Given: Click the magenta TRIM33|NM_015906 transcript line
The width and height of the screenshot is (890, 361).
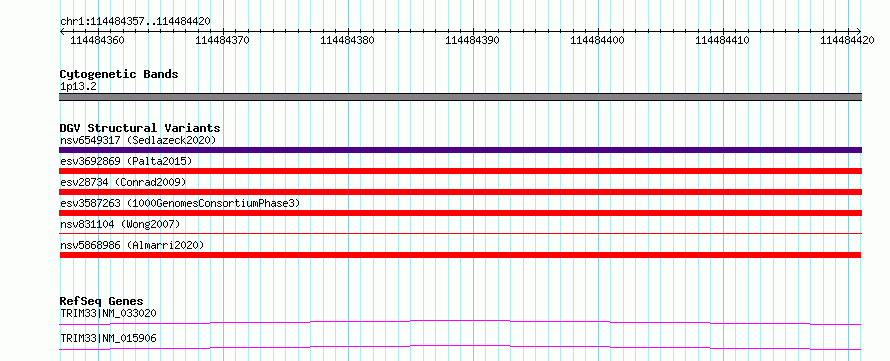Looking at the screenshot, I should 460,347.
